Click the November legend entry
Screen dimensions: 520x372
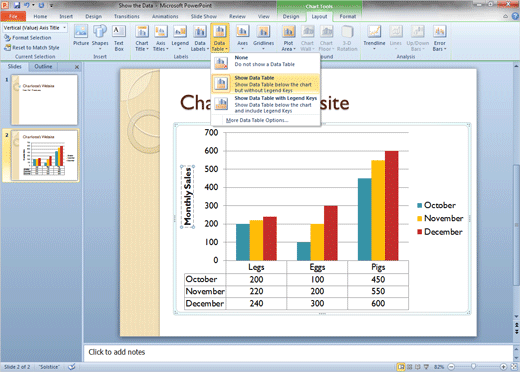pyautogui.click(x=440, y=218)
